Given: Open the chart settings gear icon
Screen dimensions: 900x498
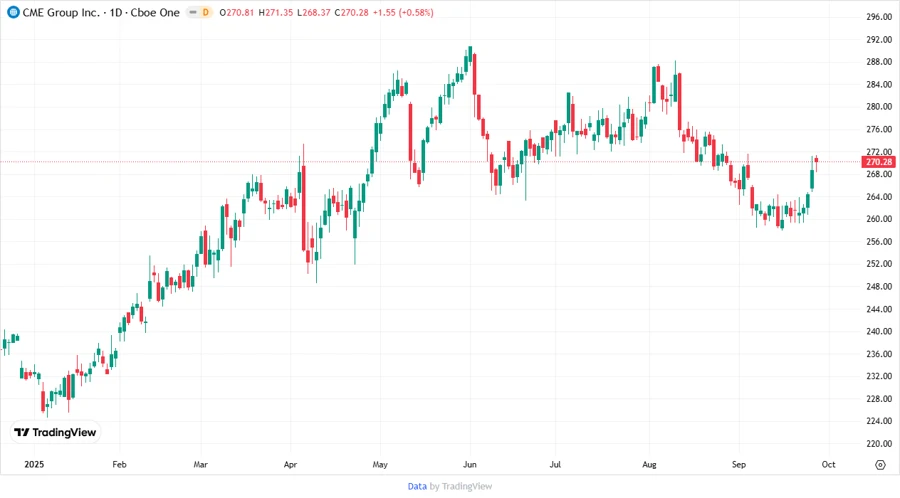Looking at the screenshot, I should point(880,465).
